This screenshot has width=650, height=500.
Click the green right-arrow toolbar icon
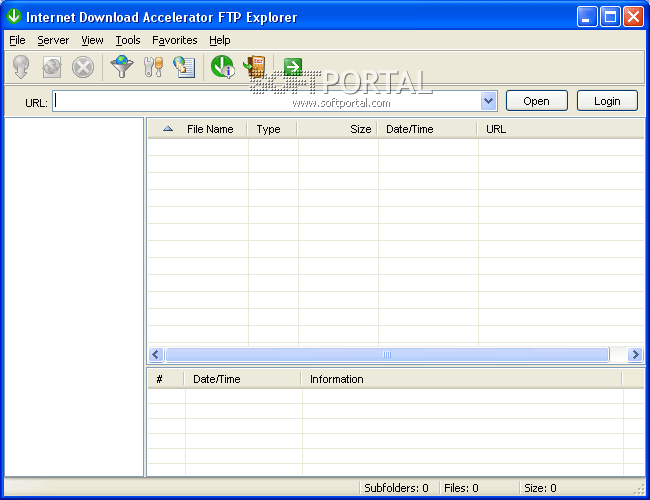[293, 66]
